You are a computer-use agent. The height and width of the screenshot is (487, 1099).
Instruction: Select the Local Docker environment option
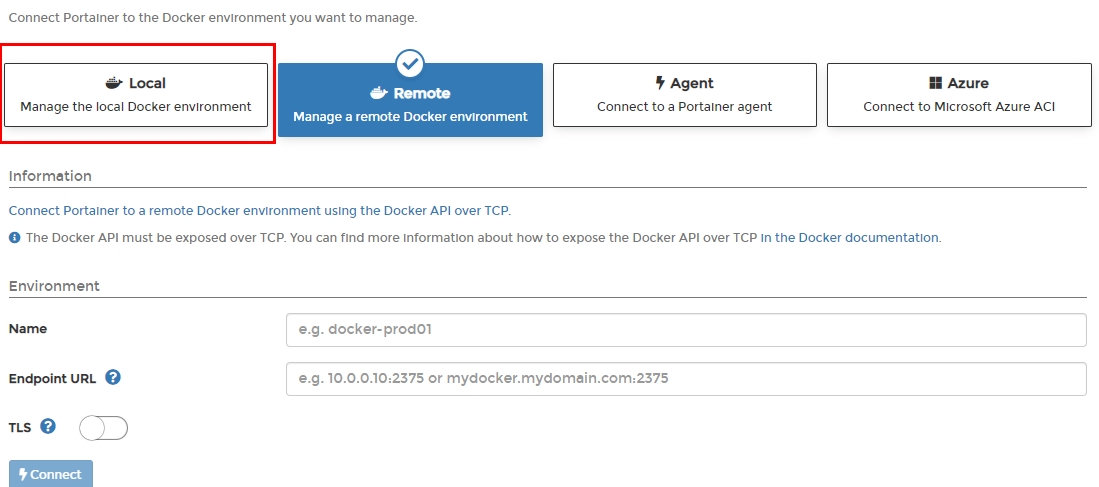pyautogui.click(x=136, y=95)
